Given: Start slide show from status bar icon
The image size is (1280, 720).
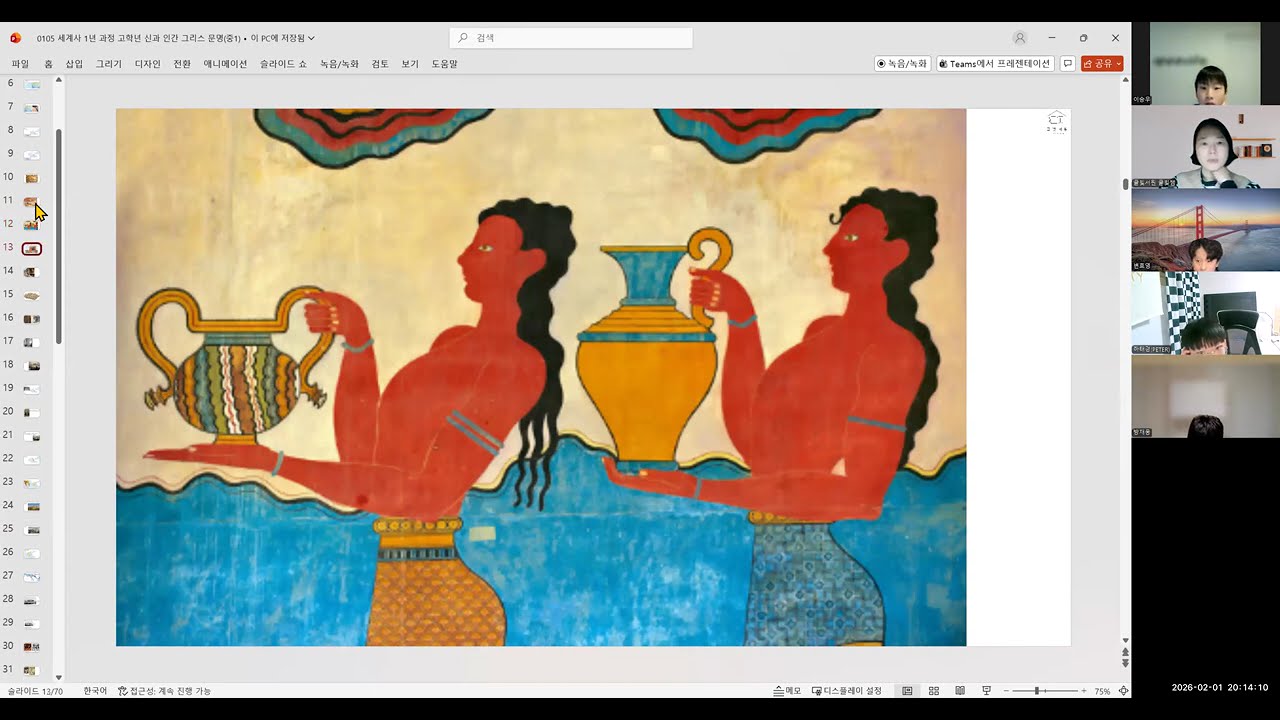Looking at the screenshot, I should (986, 691).
